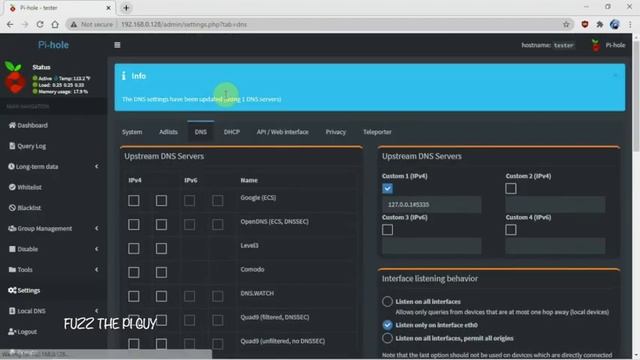Click the browser back arrow

pyautogui.click(x=10, y=24)
